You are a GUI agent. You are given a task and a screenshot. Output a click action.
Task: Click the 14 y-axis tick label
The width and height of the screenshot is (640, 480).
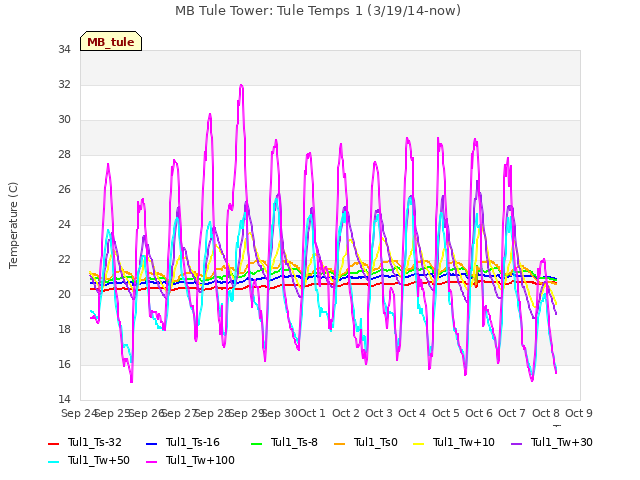(x=64, y=399)
